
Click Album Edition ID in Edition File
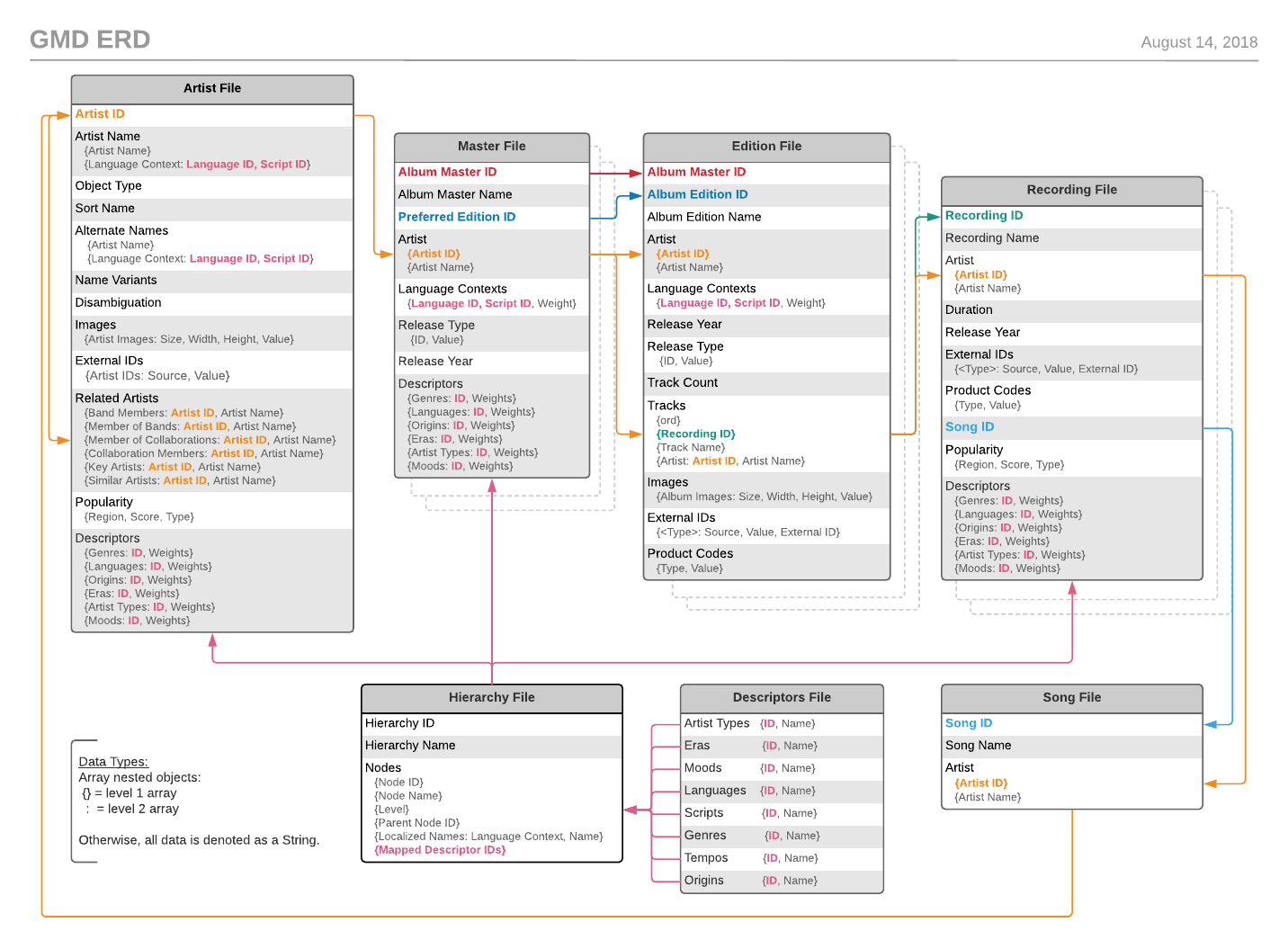pyautogui.click(x=697, y=194)
